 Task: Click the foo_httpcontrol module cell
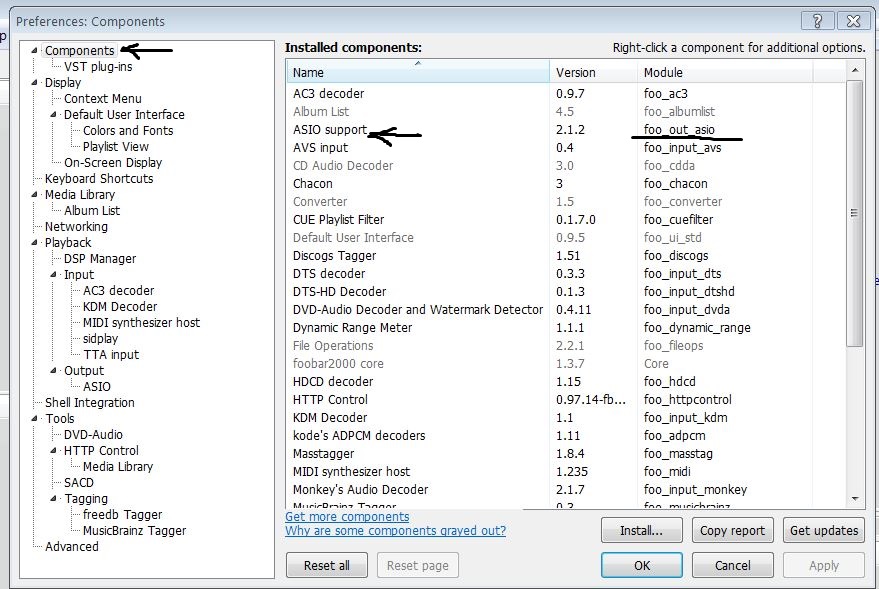(x=687, y=400)
